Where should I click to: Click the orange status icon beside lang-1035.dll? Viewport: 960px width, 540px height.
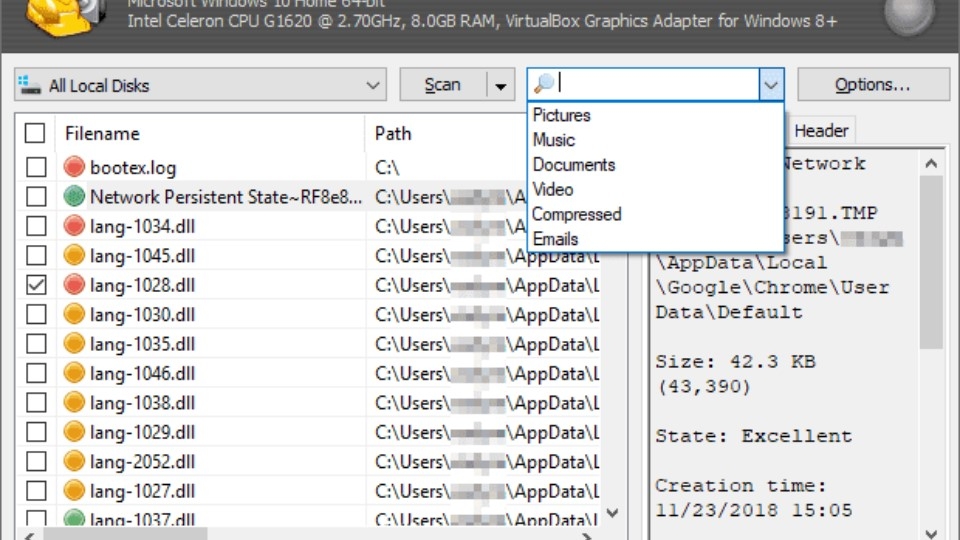point(74,343)
